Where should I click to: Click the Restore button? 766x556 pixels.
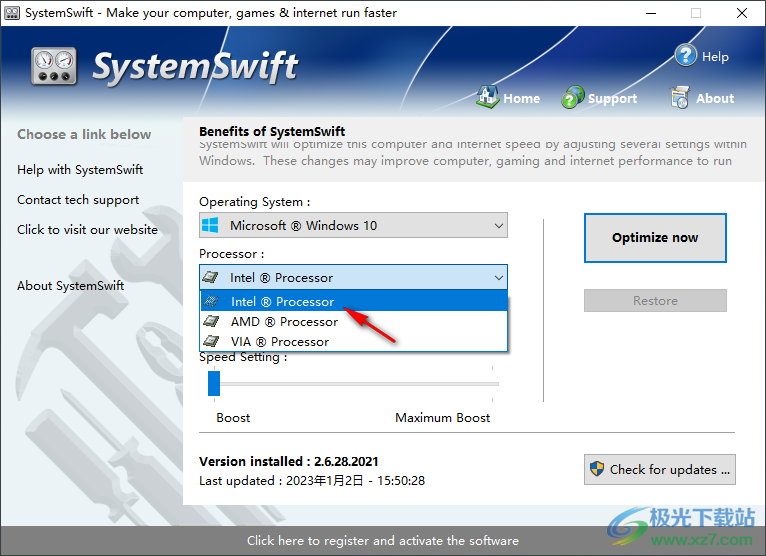pyautogui.click(x=655, y=300)
